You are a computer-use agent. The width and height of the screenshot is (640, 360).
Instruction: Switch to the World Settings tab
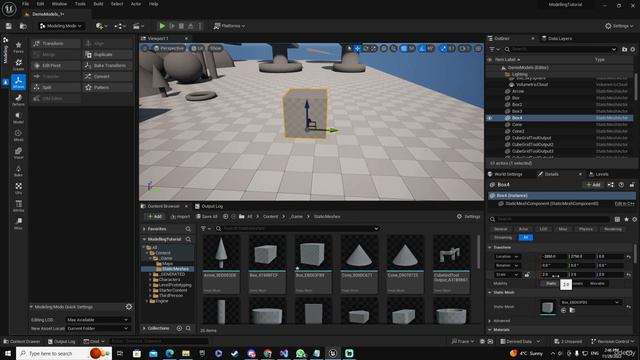pyautogui.click(x=505, y=174)
